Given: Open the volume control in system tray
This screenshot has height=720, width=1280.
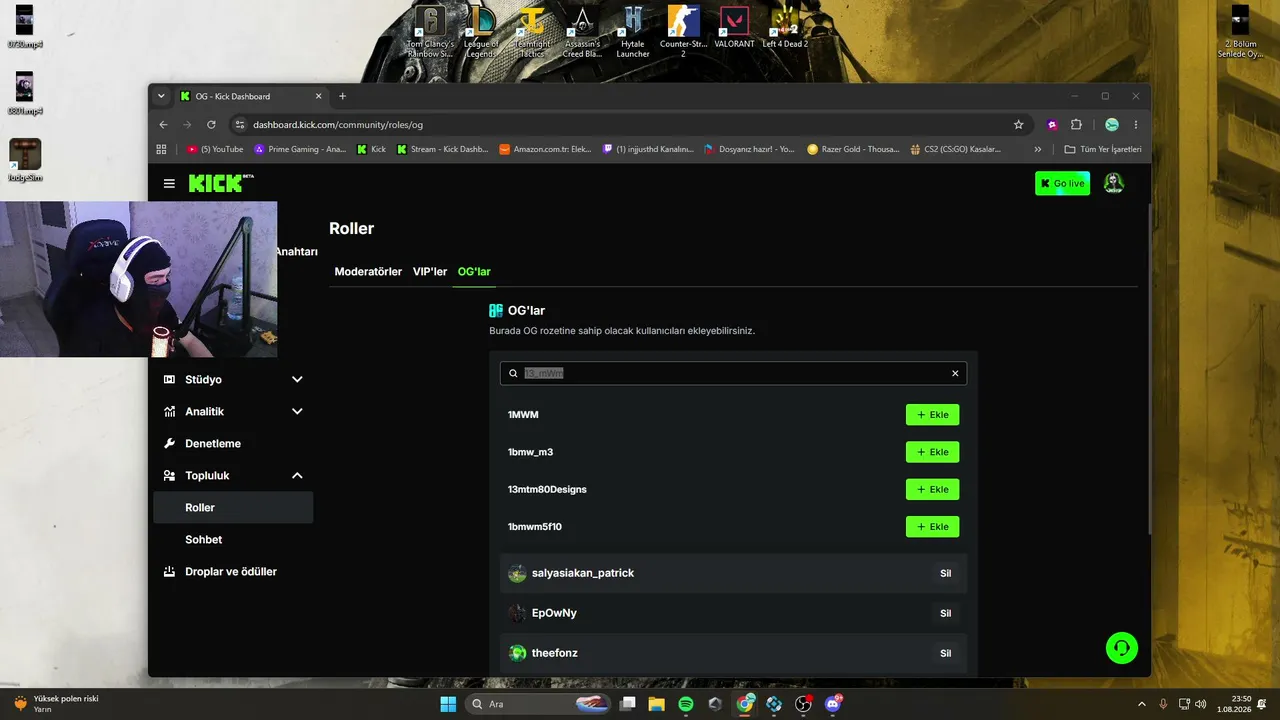Looking at the screenshot, I should [1201, 704].
